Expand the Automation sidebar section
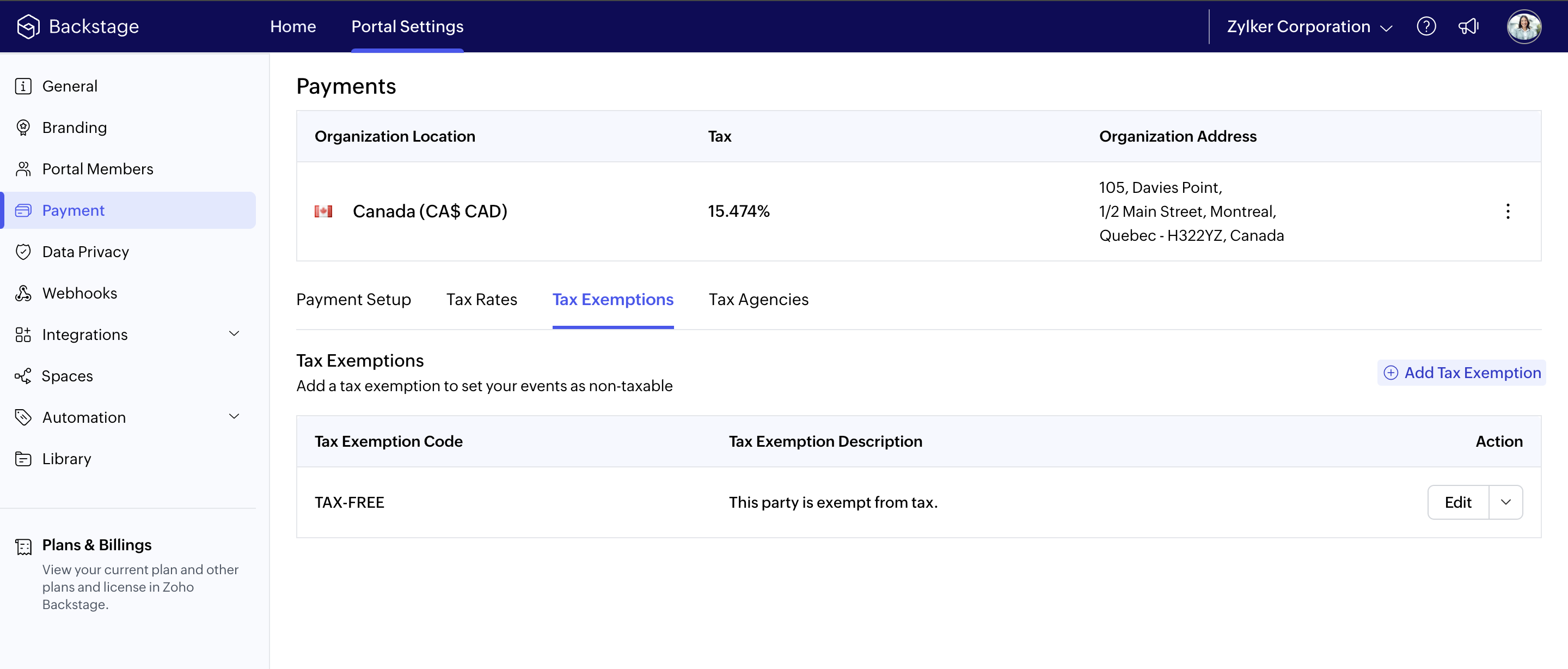The width and height of the screenshot is (1568, 669). (234, 417)
